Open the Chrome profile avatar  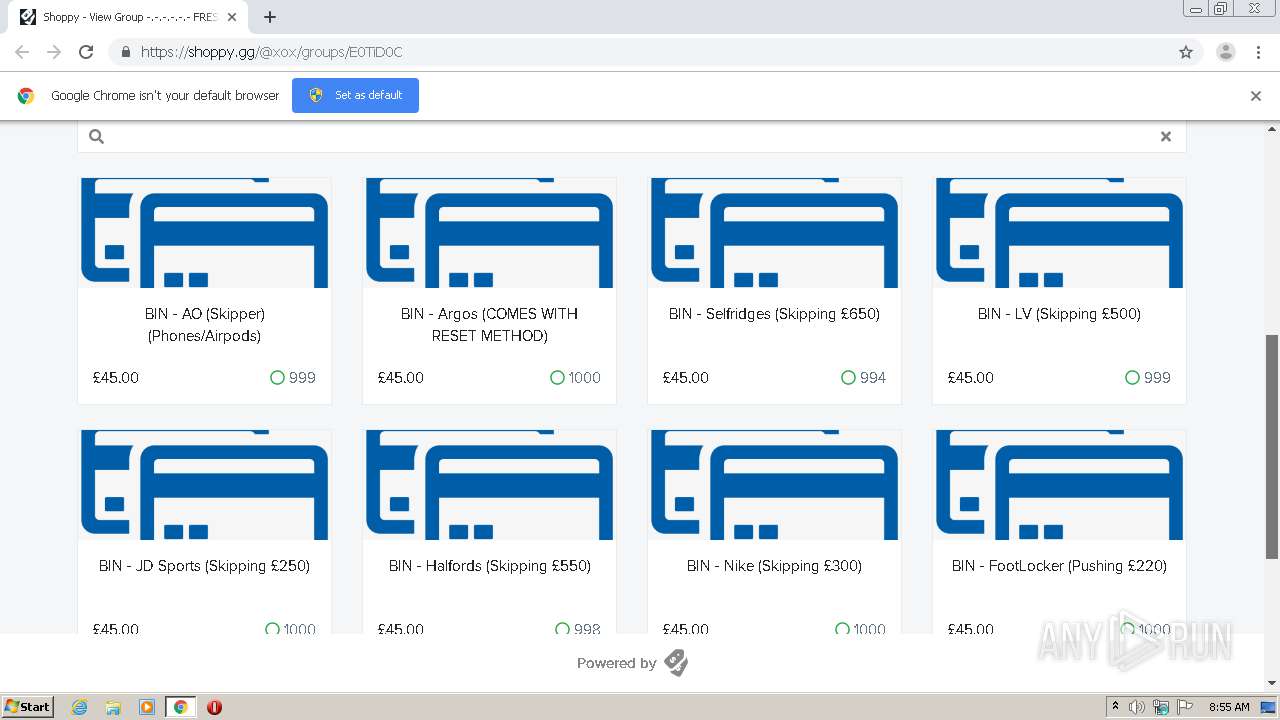click(1226, 52)
